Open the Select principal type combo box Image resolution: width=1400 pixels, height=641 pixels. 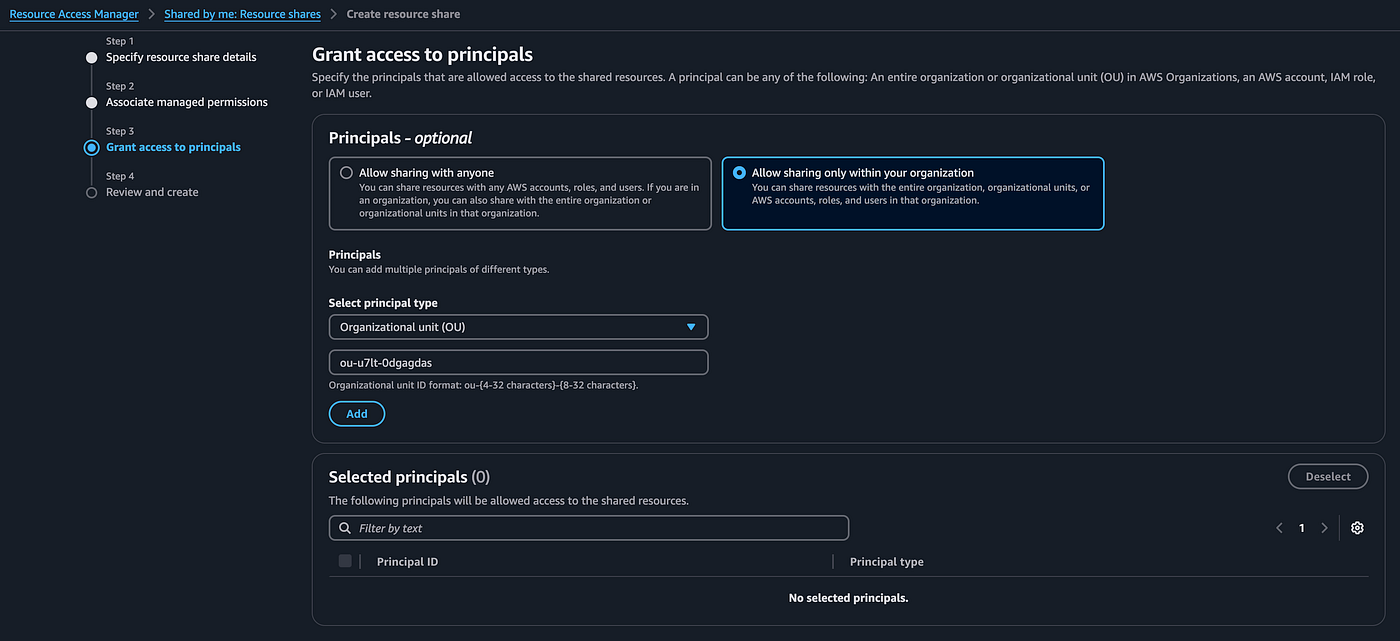click(x=518, y=326)
